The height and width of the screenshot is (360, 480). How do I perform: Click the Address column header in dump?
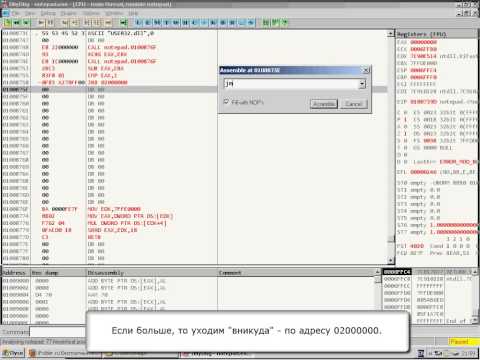pos(16,273)
